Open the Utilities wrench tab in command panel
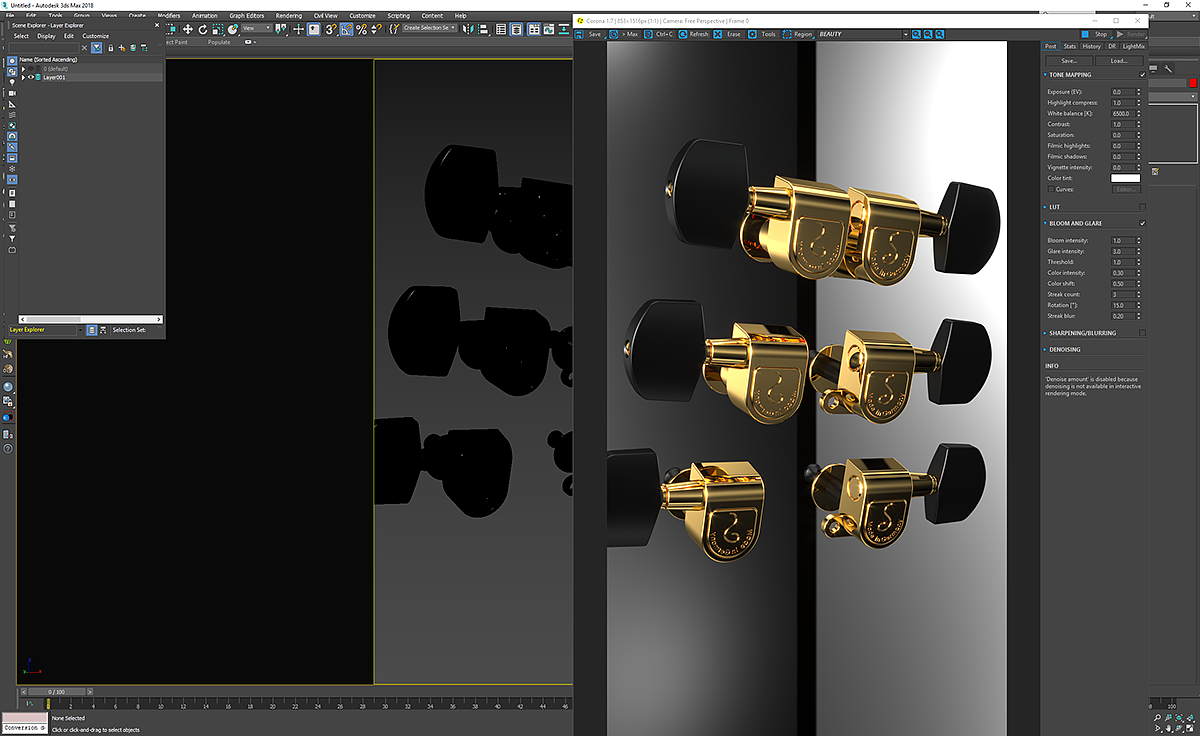1200x736 pixels. pyautogui.click(x=1168, y=69)
